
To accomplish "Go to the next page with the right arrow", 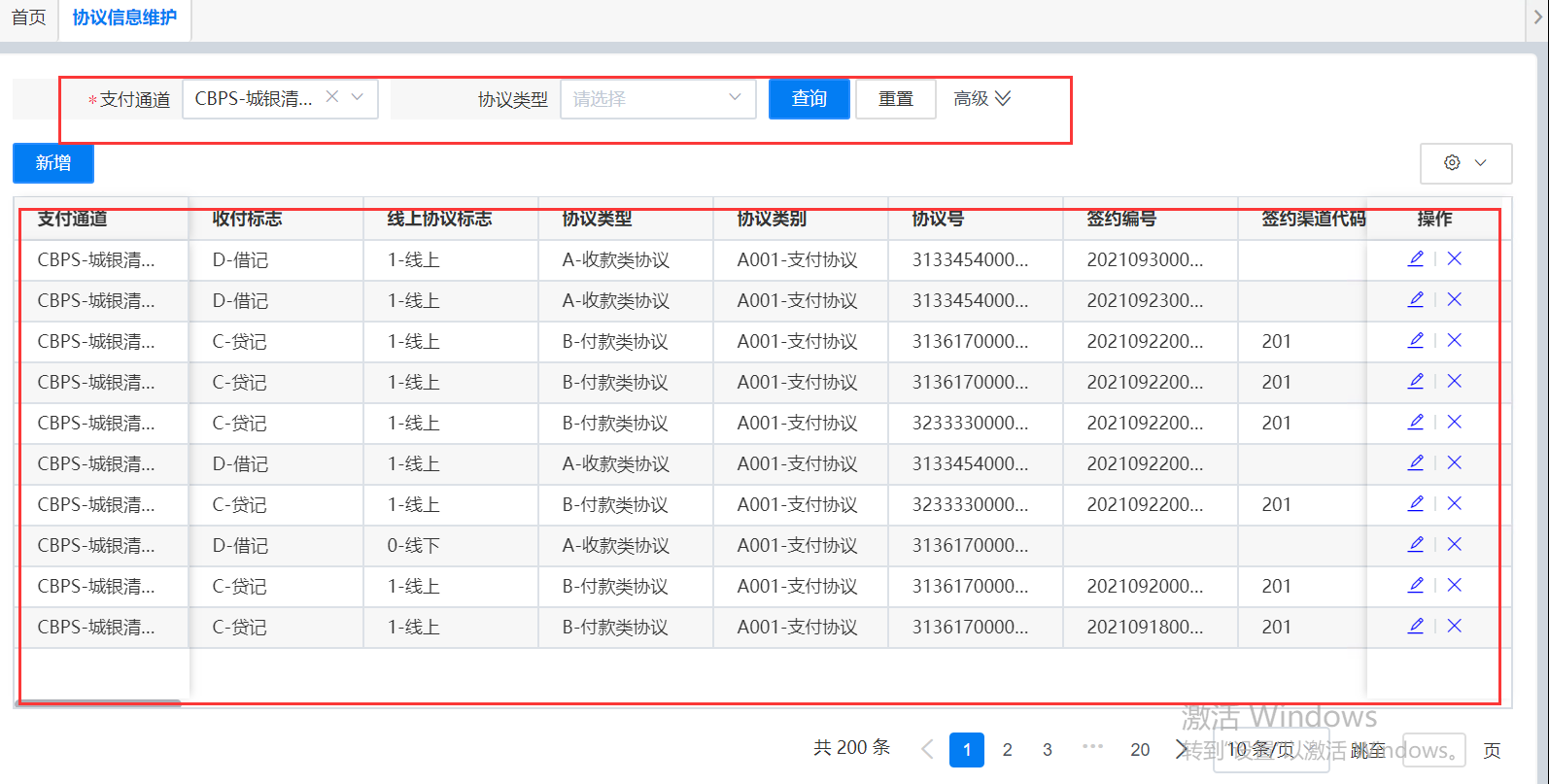I will pyautogui.click(x=1181, y=749).
